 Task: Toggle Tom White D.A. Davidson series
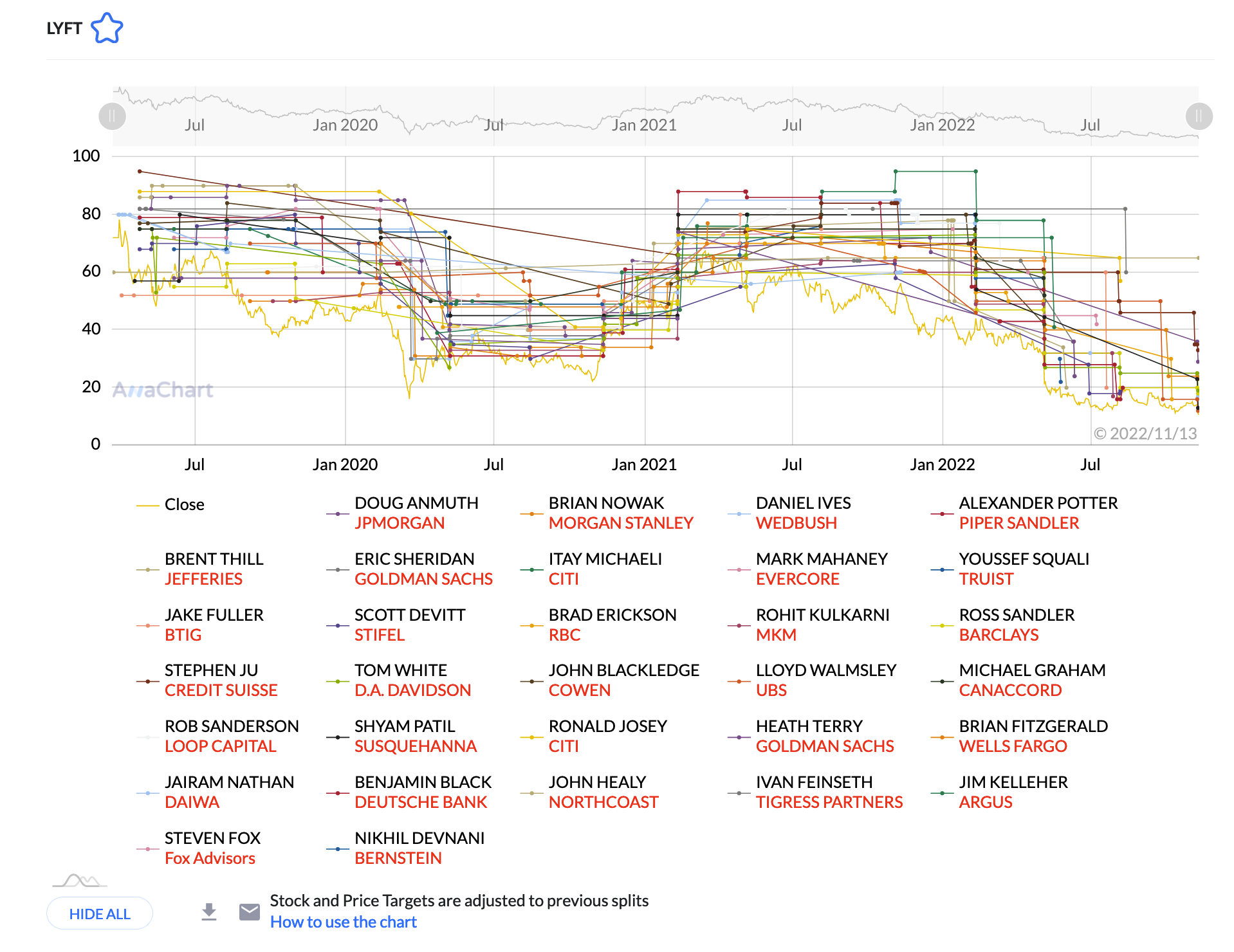coord(399,680)
